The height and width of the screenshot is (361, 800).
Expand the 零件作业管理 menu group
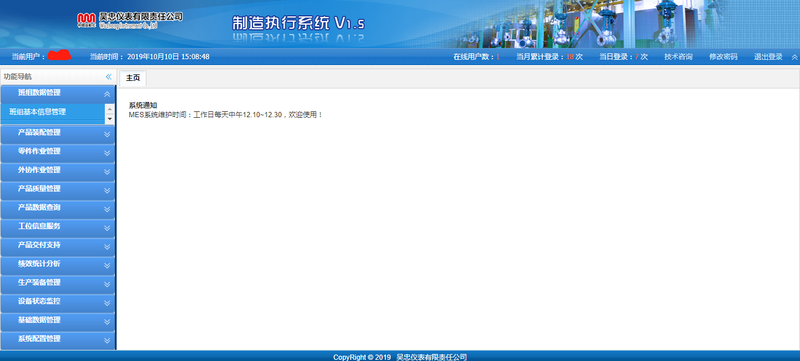click(x=58, y=152)
